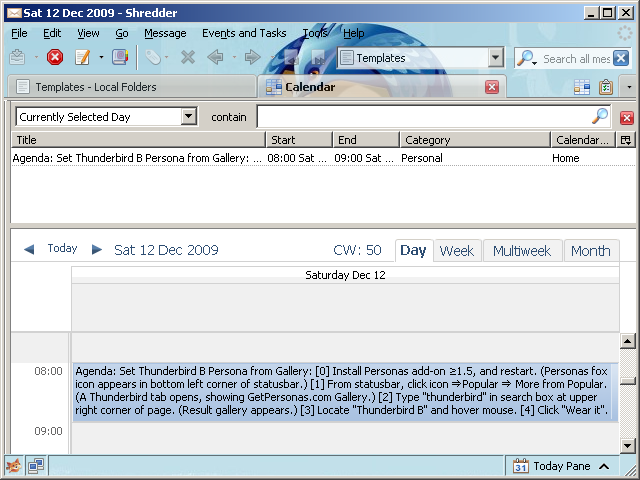Screen dimensions: 640x480
Task: Click the online status network icon
Action: (36, 465)
